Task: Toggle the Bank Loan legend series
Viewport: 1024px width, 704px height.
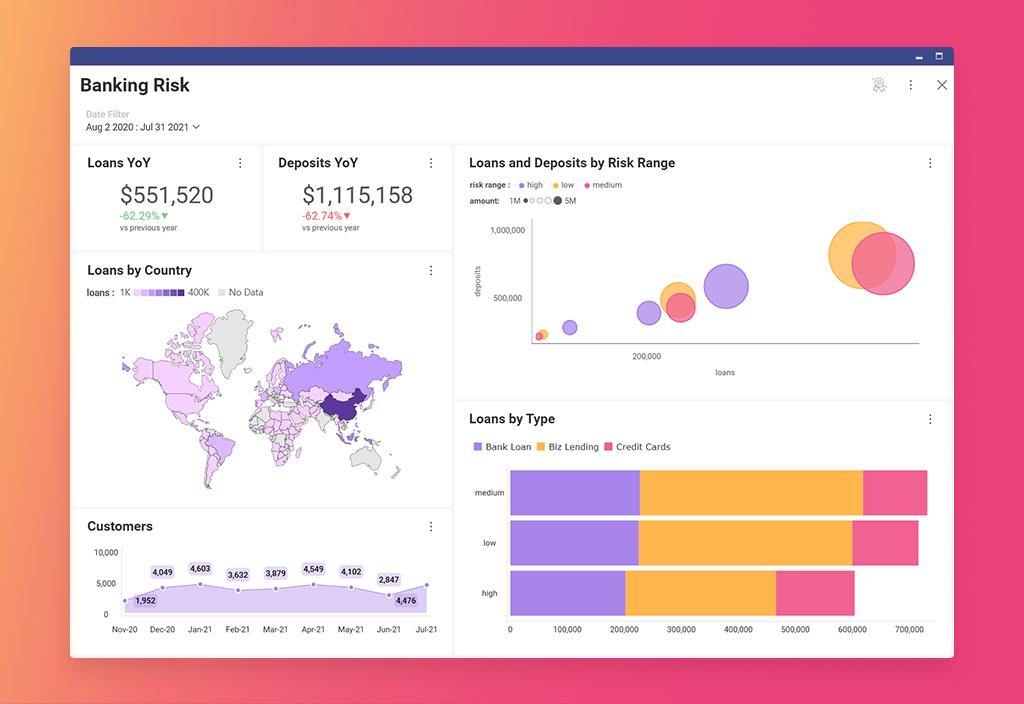Action: [502, 447]
